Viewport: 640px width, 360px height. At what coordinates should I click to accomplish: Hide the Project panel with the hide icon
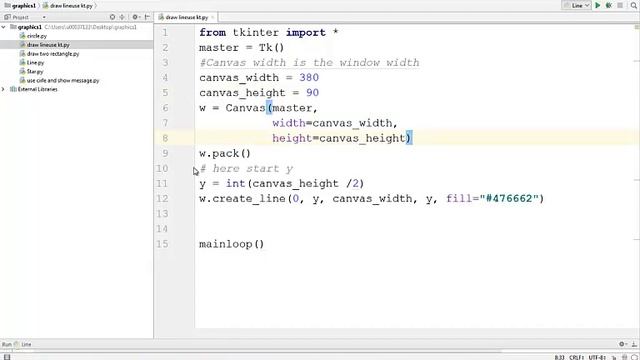(147, 17)
